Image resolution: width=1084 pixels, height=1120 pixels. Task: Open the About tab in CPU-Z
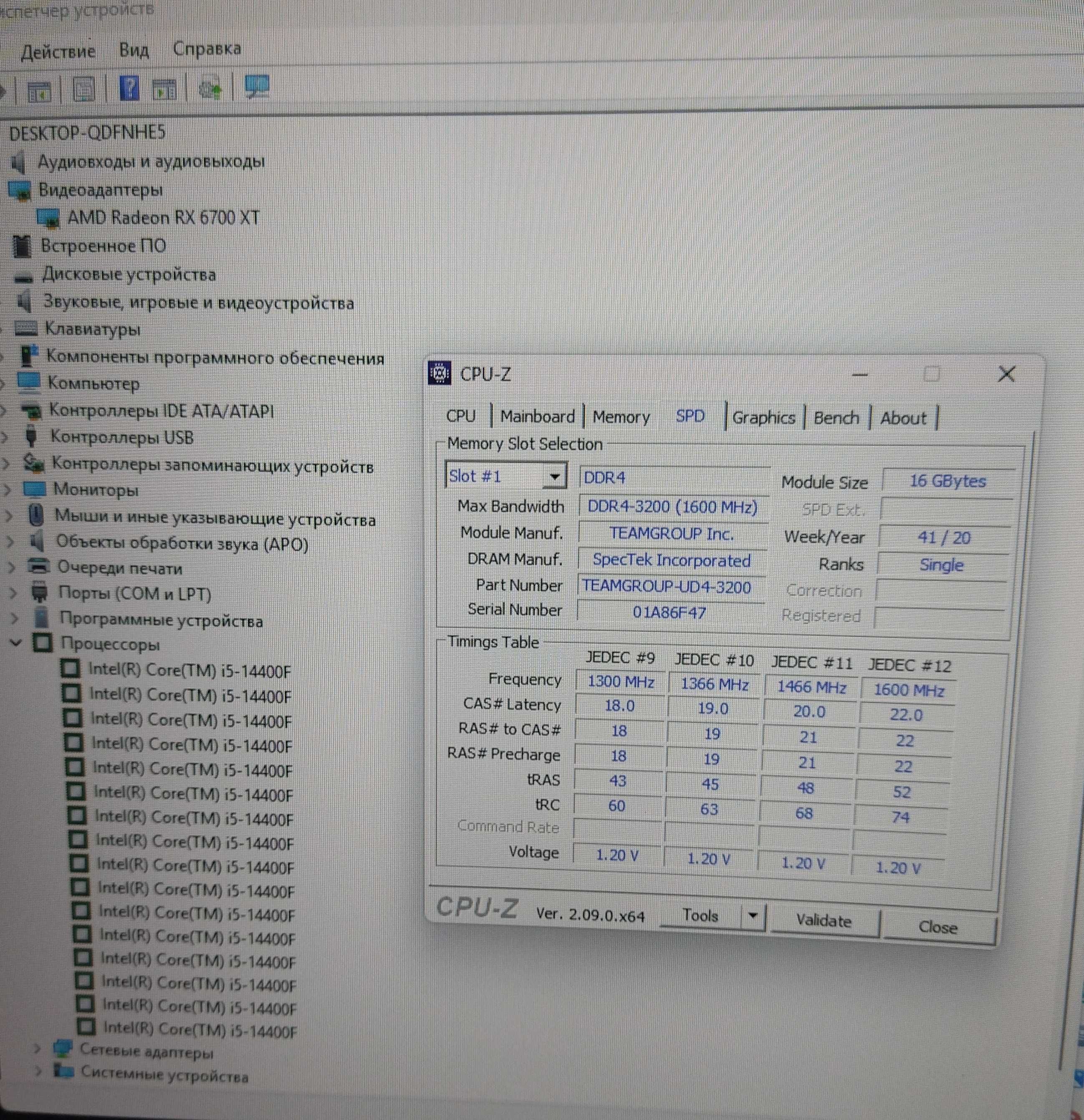coord(903,418)
